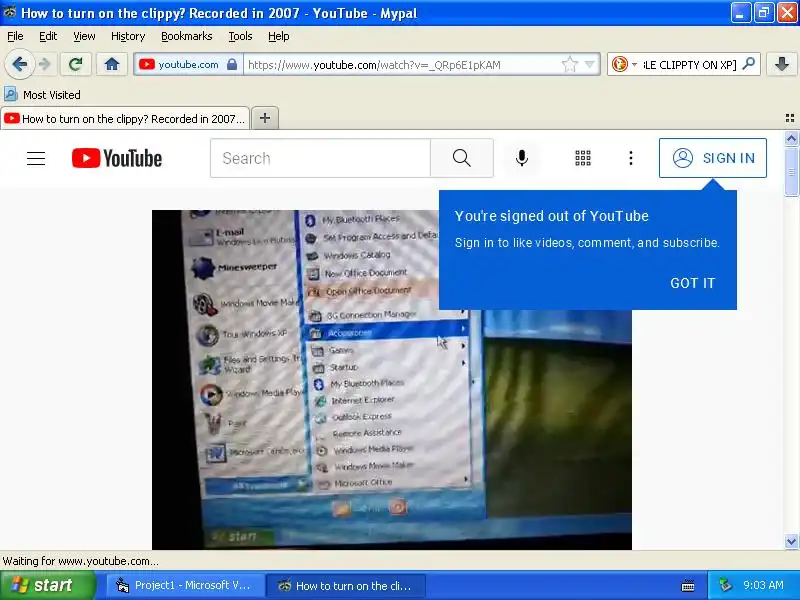
Task: Open the Windows start button
Action: point(48,585)
